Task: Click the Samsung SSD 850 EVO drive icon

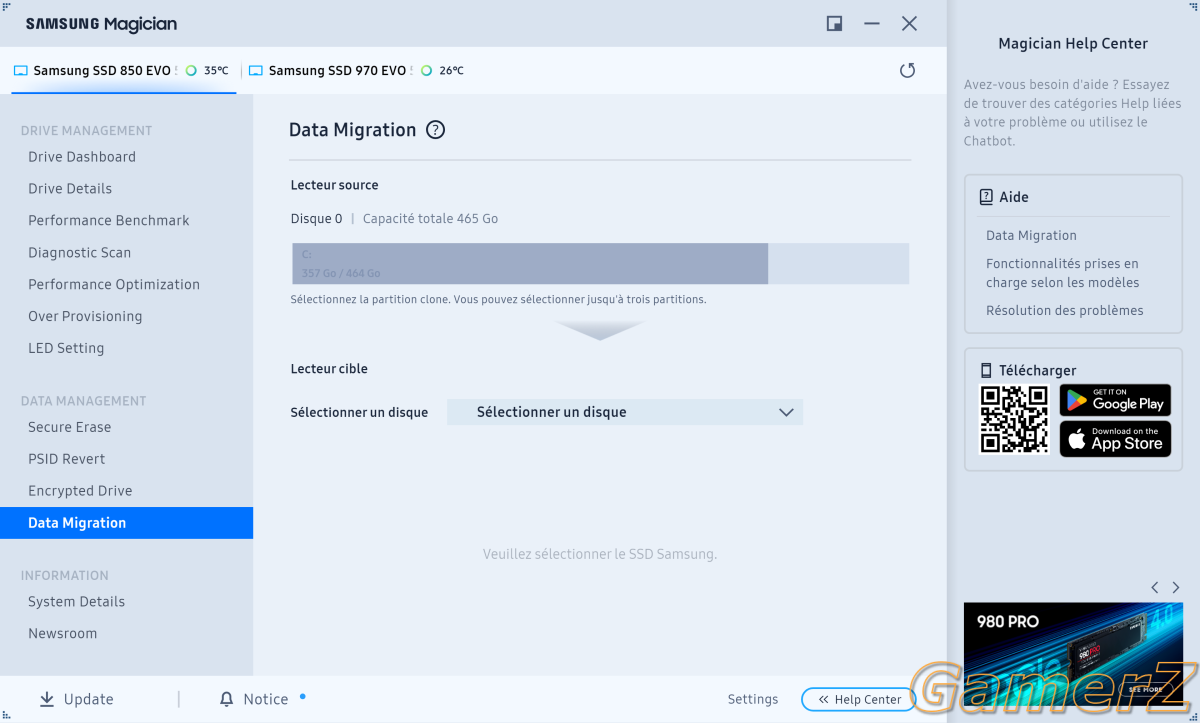Action: tap(20, 71)
